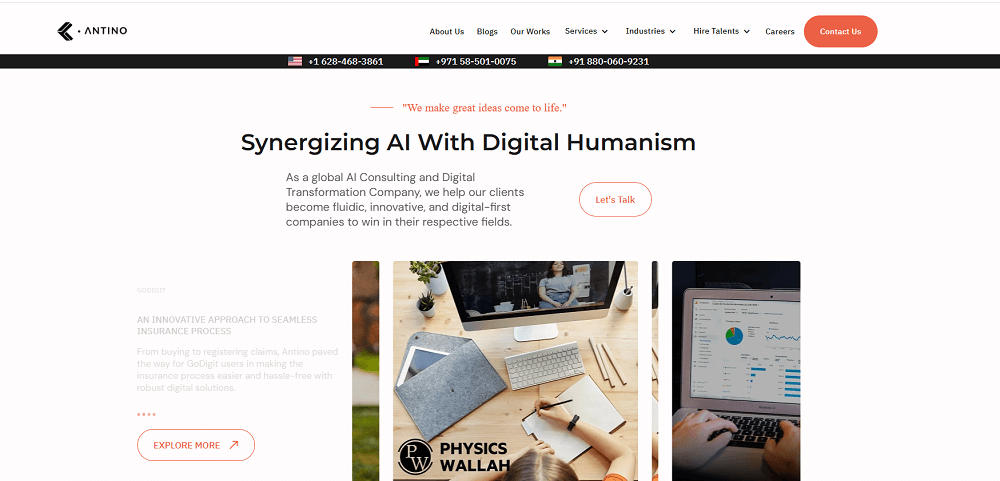
Task: Go to the Our Works page
Action: click(530, 31)
